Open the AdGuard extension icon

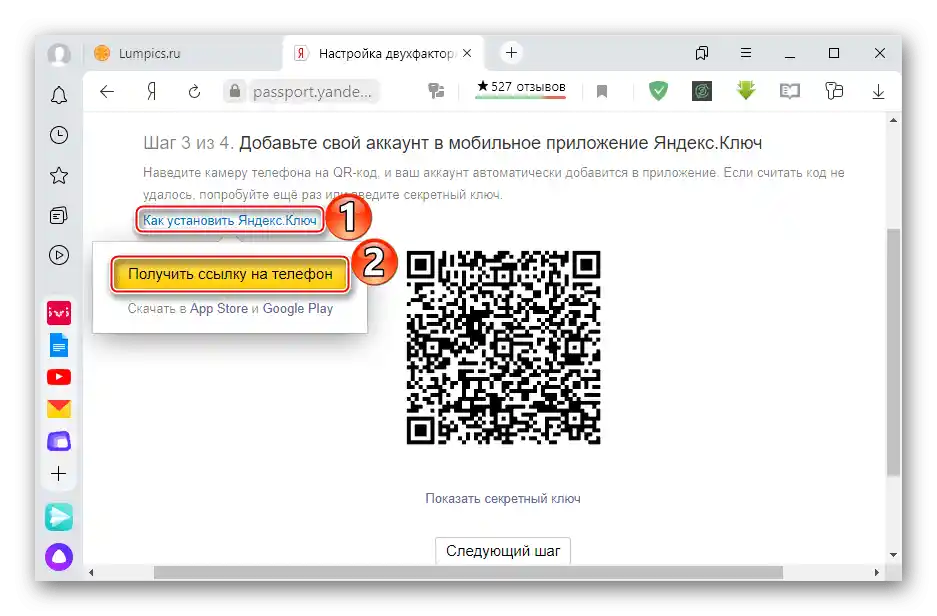[658, 91]
